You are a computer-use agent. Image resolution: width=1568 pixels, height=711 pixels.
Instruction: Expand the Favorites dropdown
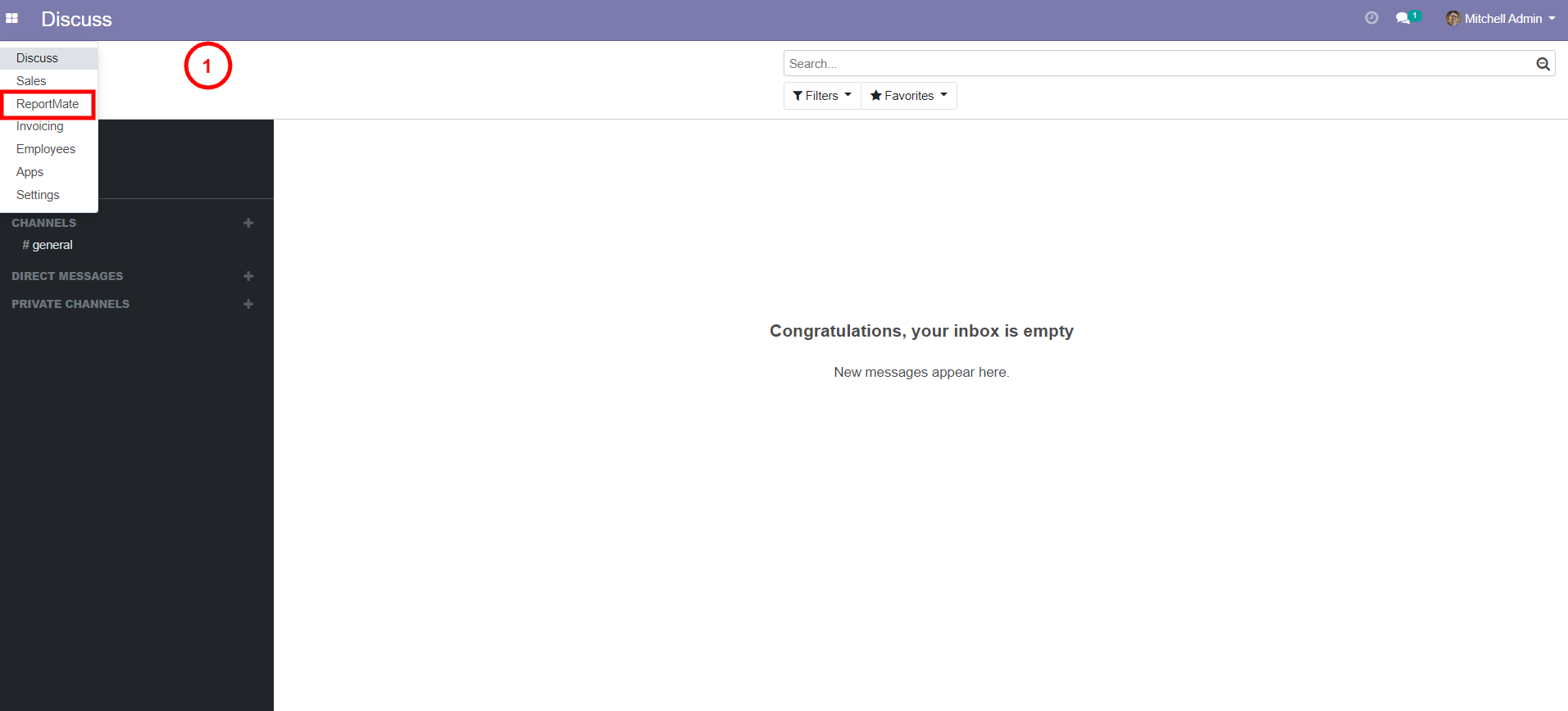pyautogui.click(x=908, y=96)
